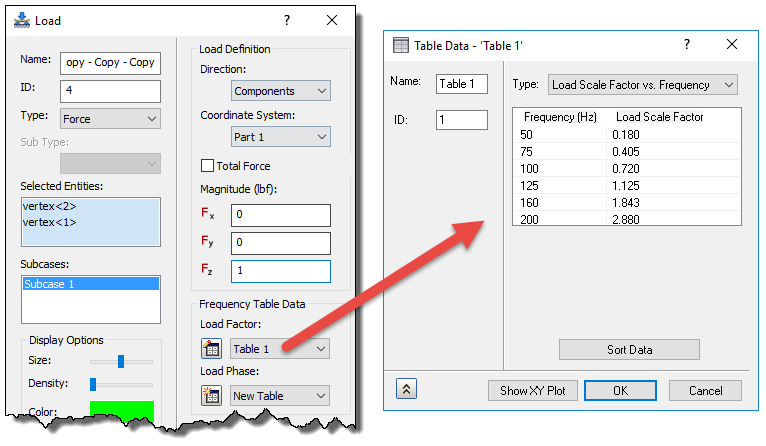Click frequency cell 50
The image size is (766, 446).
point(560,134)
